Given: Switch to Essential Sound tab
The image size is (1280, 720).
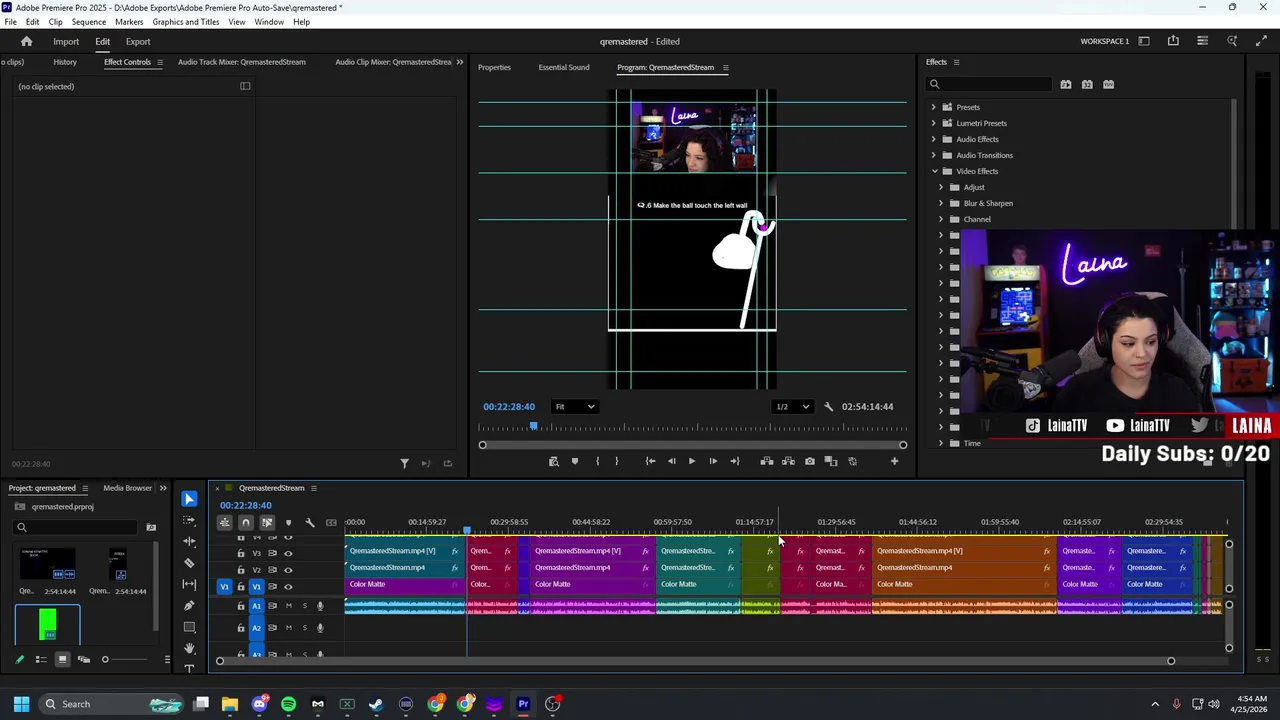Looking at the screenshot, I should click(564, 67).
